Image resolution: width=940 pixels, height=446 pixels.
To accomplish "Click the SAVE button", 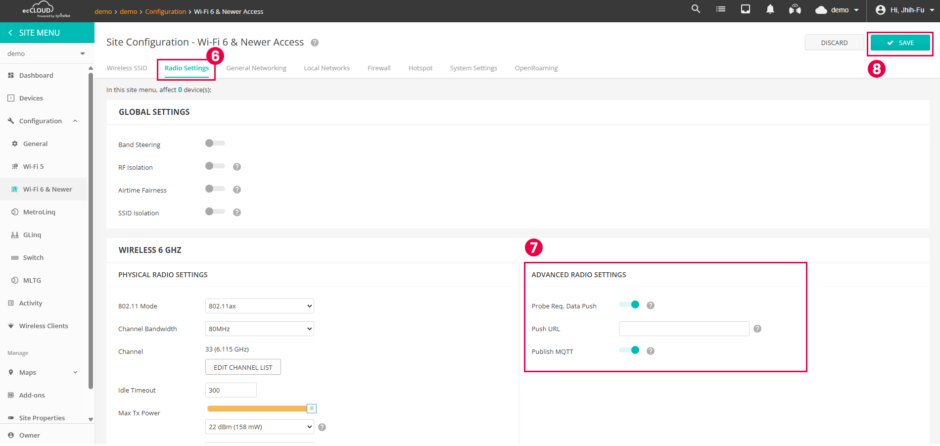I will (899, 43).
